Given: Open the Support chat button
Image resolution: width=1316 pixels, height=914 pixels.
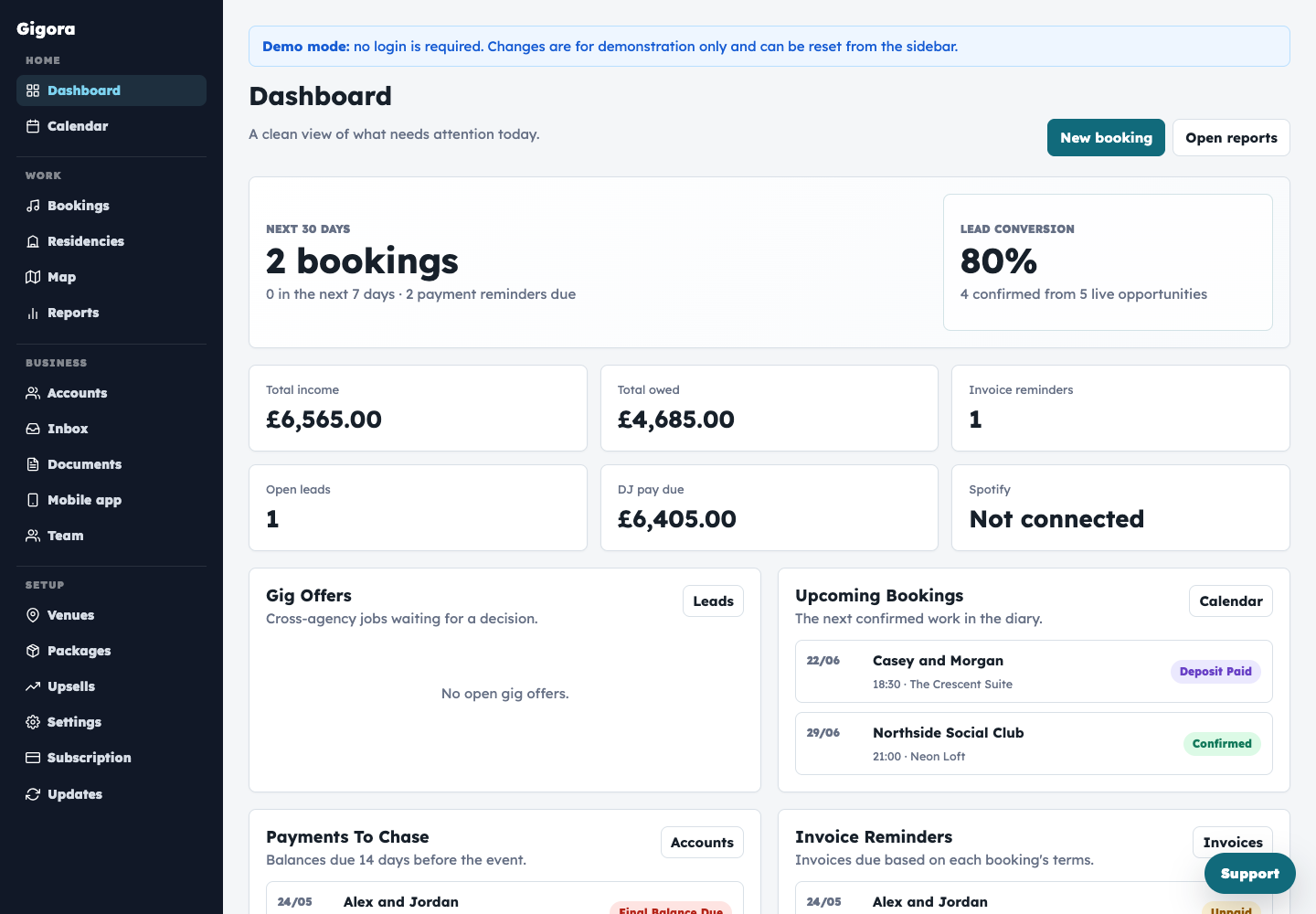Looking at the screenshot, I should 1249,874.
